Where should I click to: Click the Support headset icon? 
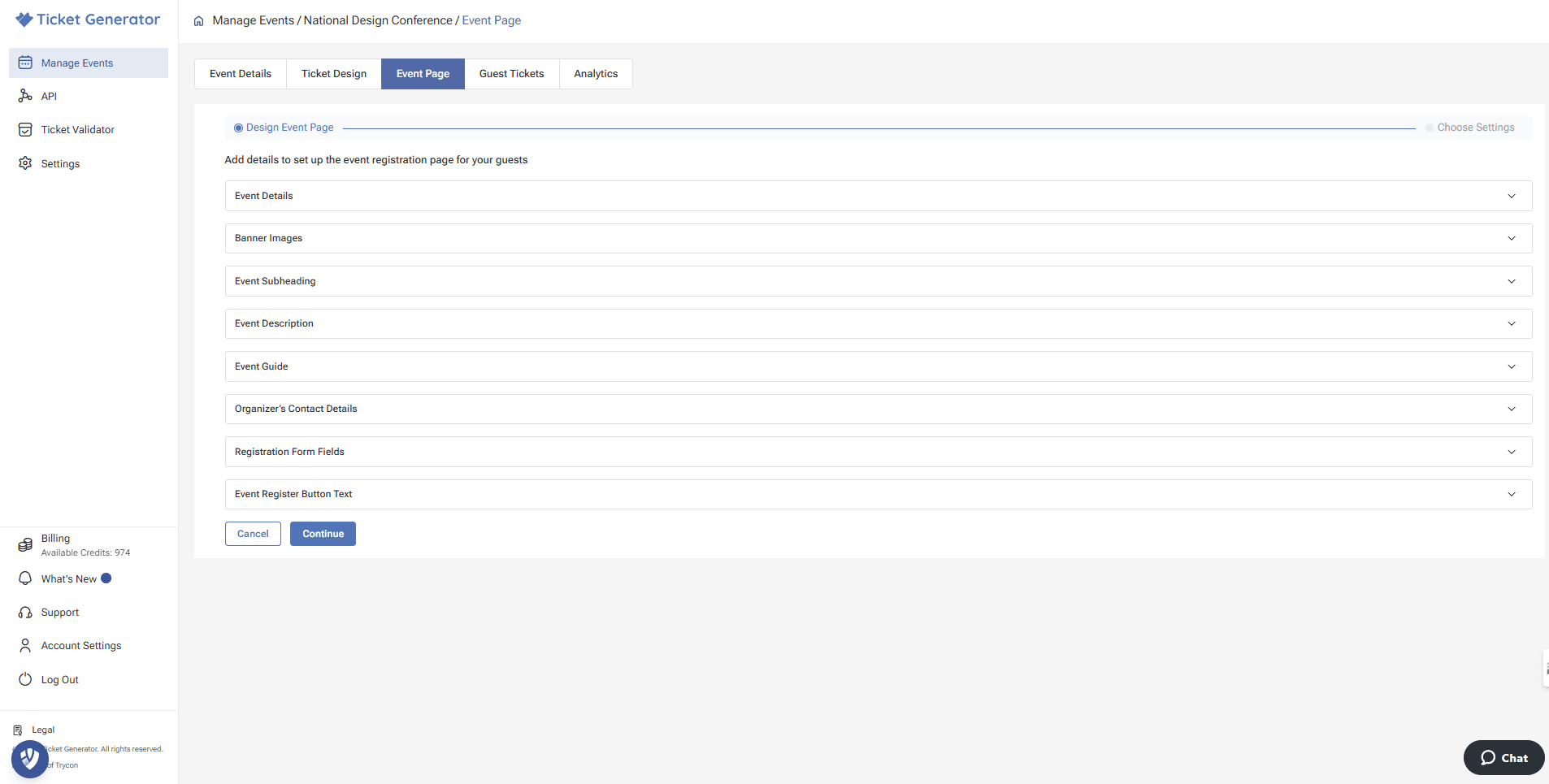pyautogui.click(x=25, y=613)
